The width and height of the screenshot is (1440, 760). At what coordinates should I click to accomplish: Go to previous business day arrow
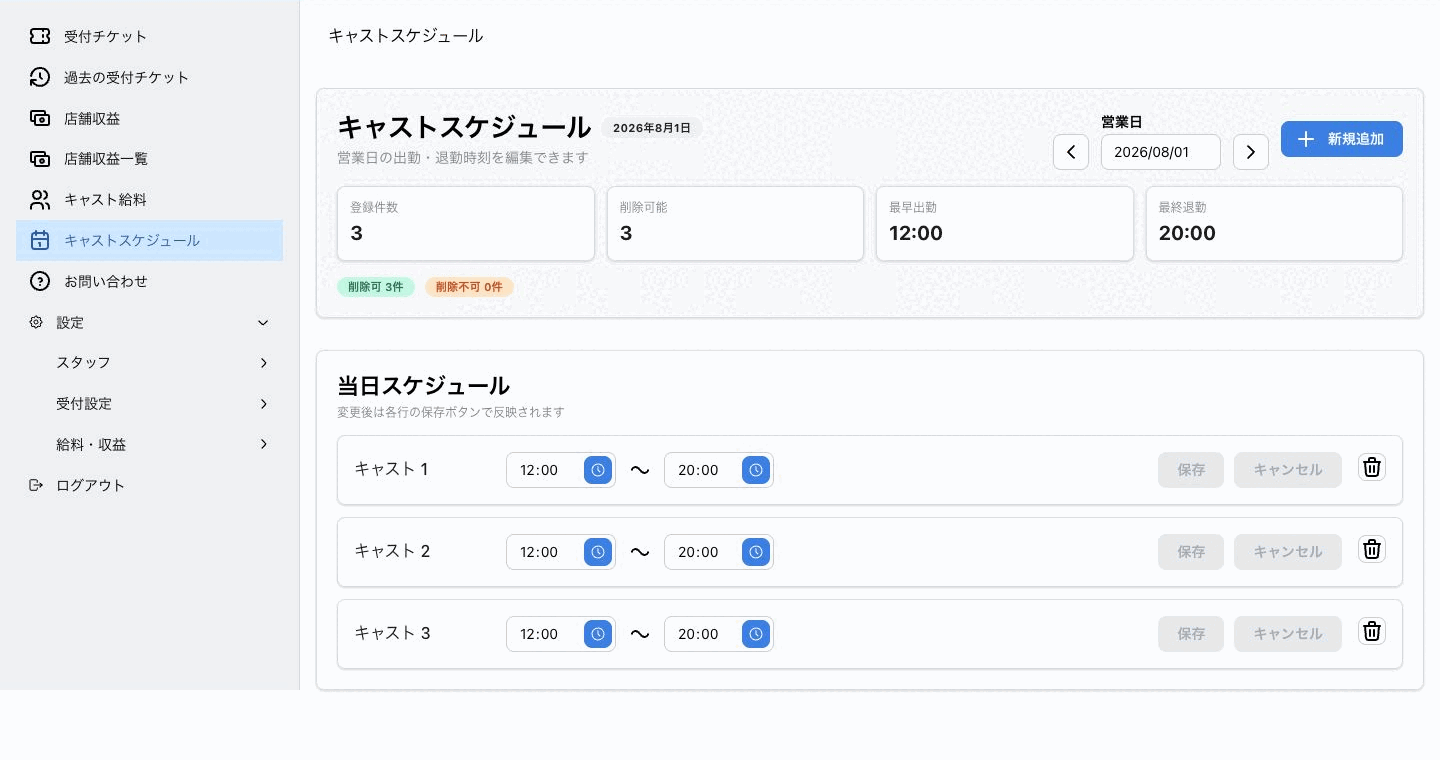pyautogui.click(x=1071, y=152)
